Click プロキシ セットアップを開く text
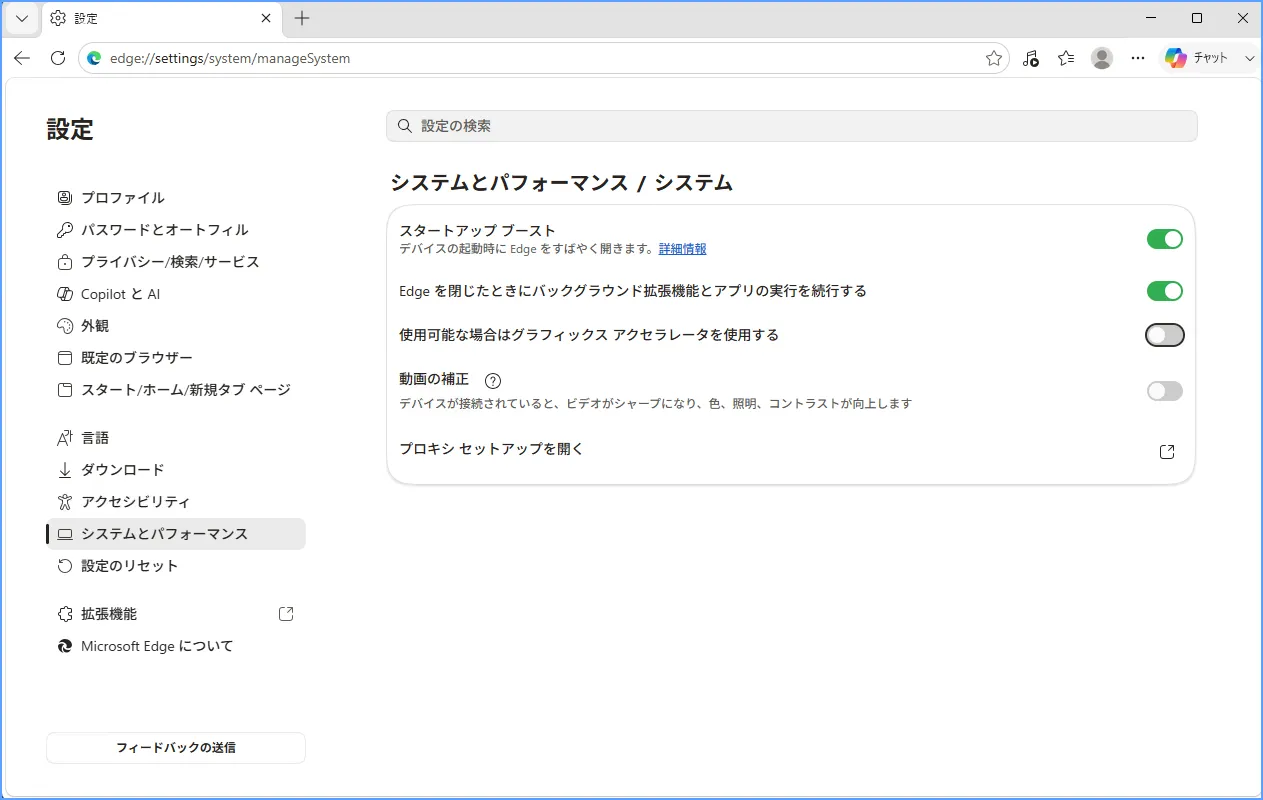Viewport: 1263px width, 800px height. click(491, 449)
